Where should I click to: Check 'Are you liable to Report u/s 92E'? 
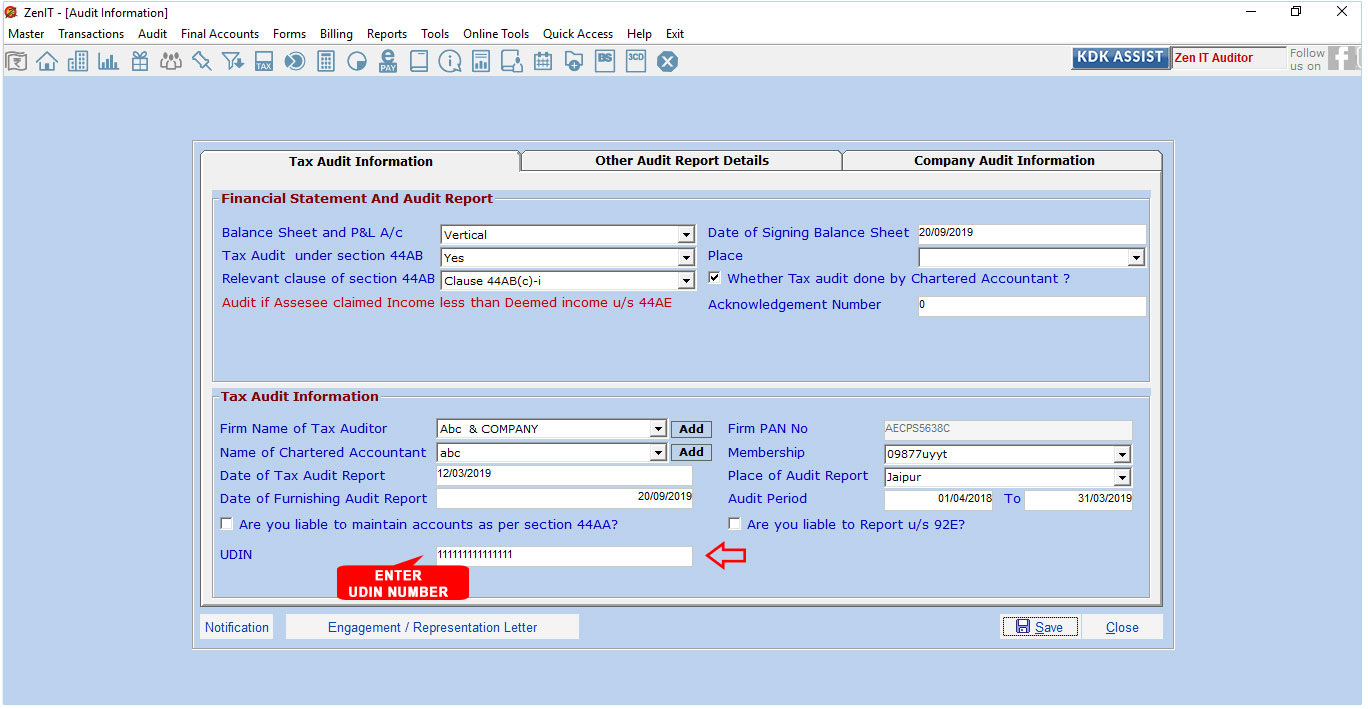pyautogui.click(x=735, y=524)
